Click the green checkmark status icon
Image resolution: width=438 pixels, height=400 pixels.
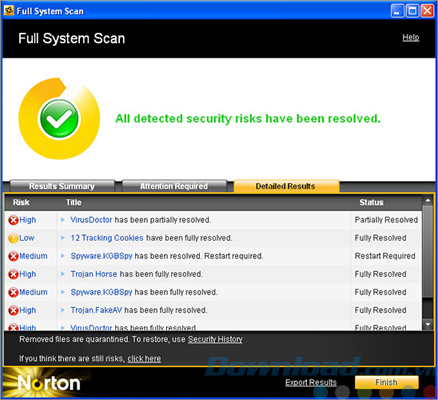59,119
